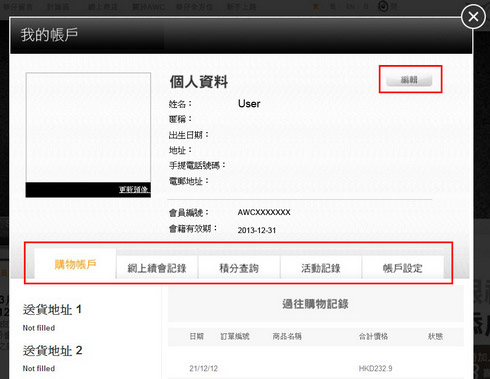Close the 我的帳戶 popup dialog
Screen dimensions: 490x379
[x=473, y=16]
